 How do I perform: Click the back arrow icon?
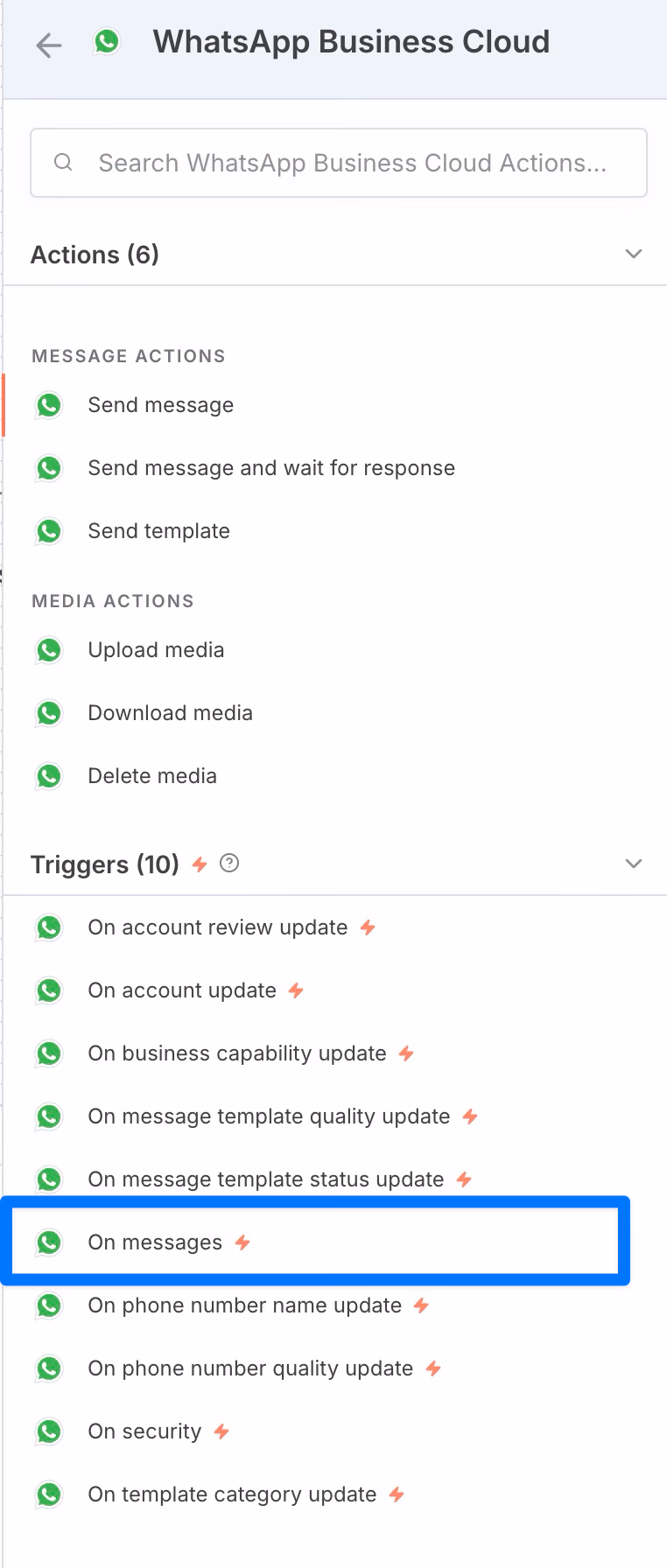[x=49, y=45]
